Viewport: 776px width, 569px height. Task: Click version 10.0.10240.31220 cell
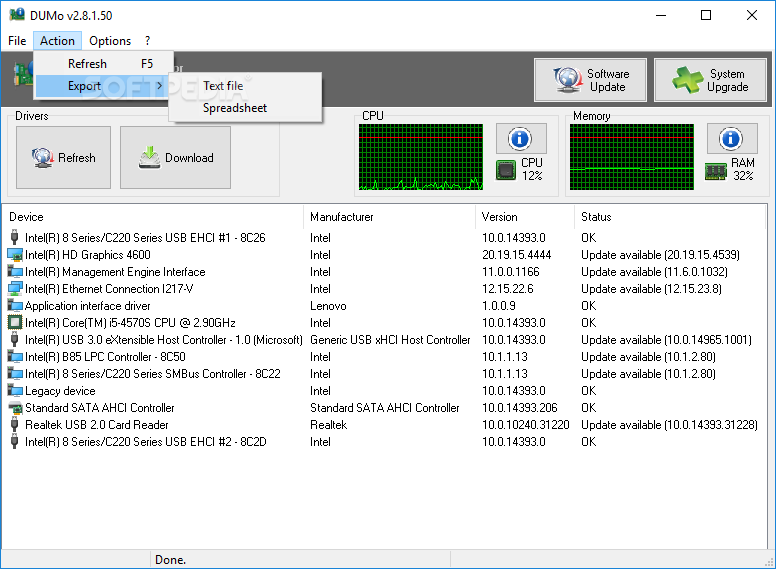(526, 425)
